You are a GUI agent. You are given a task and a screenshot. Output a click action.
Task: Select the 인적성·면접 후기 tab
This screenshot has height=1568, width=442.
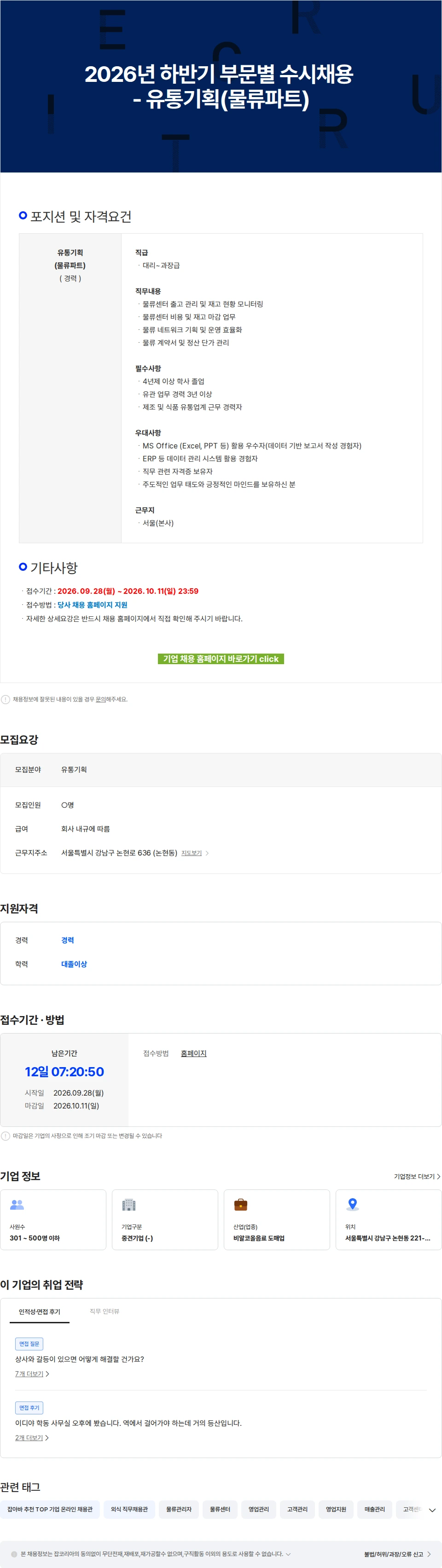point(40,1311)
